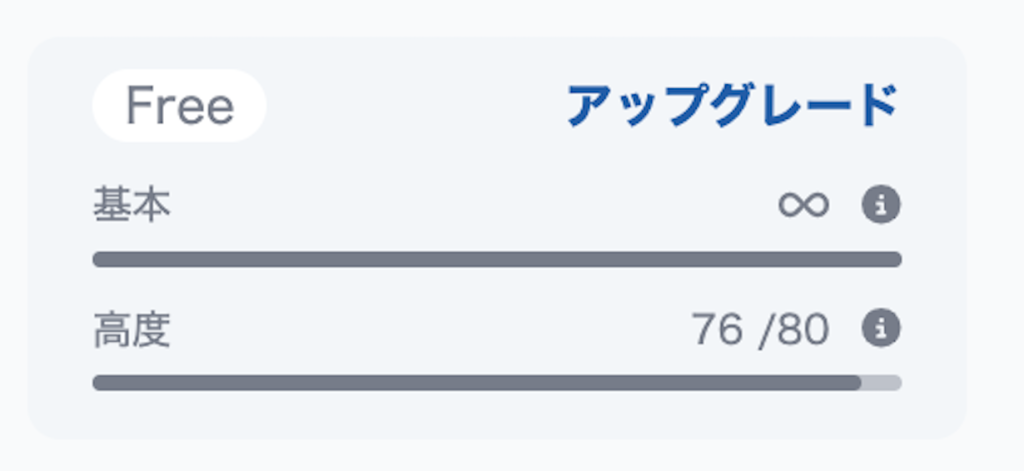
Task: Open the upgrade page via アップグレード
Action: [x=733, y=106]
